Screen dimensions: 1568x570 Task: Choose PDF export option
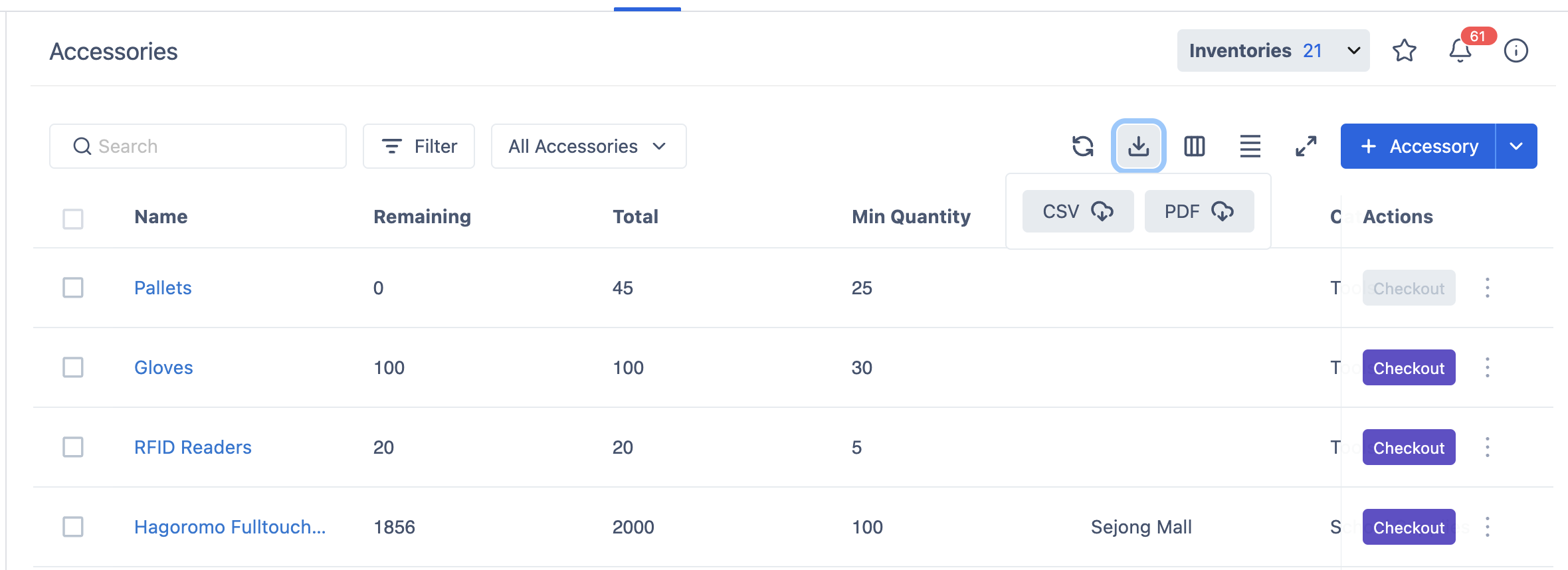point(1199,211)
